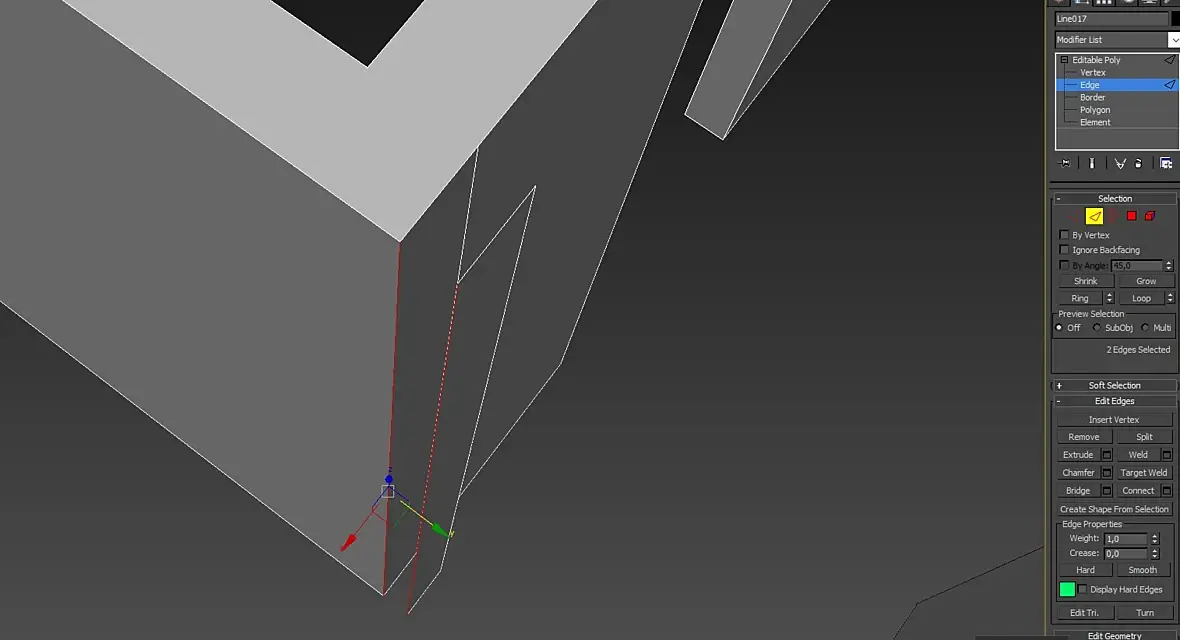Screen dimensions: 1180x640
Task: Click the Crease value input field
Action: tap(1126, 553)
